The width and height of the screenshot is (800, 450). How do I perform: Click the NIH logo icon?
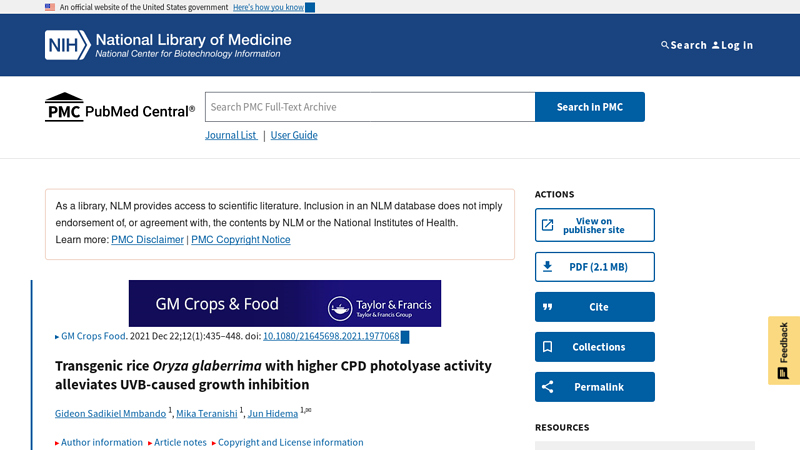pos(67,44)
